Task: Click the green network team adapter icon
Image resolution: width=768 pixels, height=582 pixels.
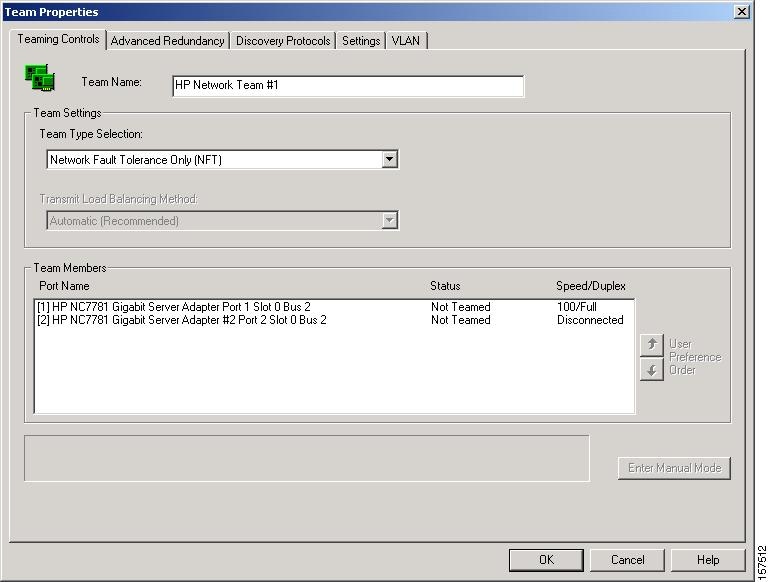Action: (x=40, y=77)
